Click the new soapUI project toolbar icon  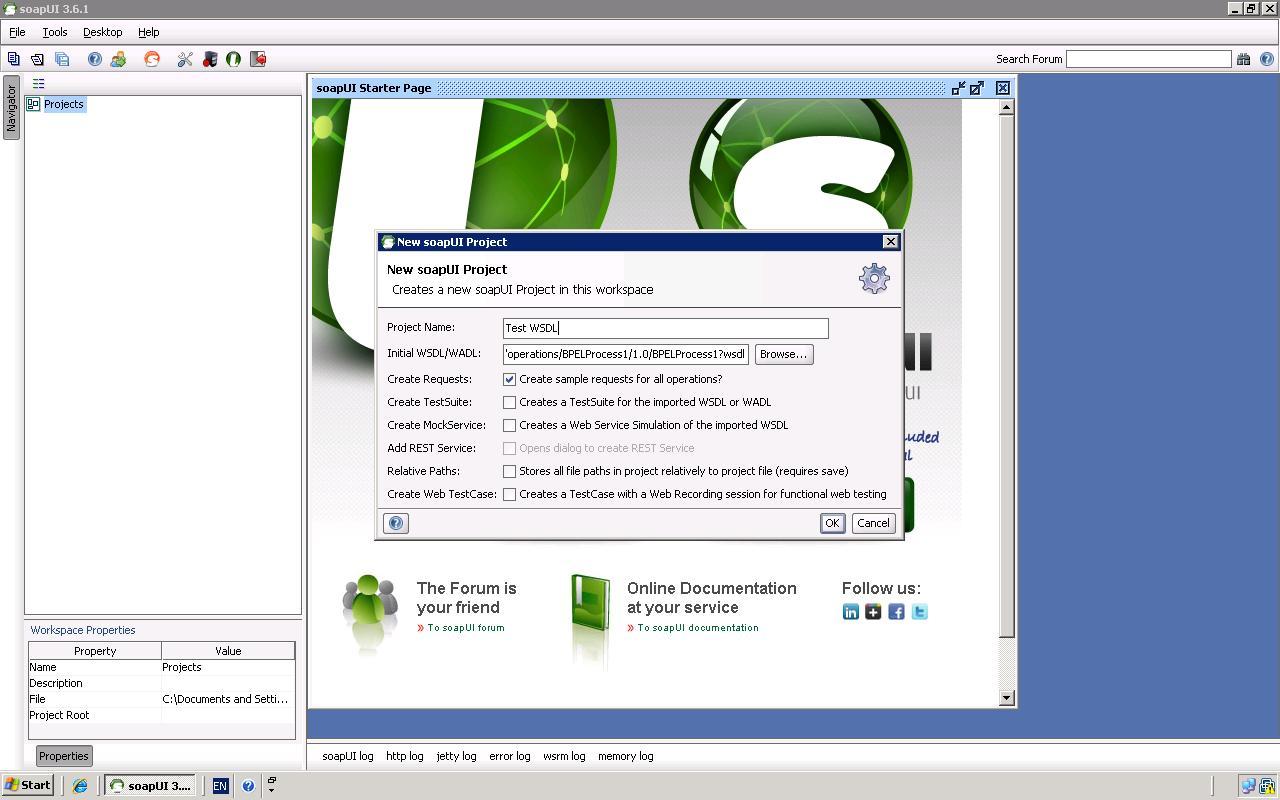(x=14, y=59)
